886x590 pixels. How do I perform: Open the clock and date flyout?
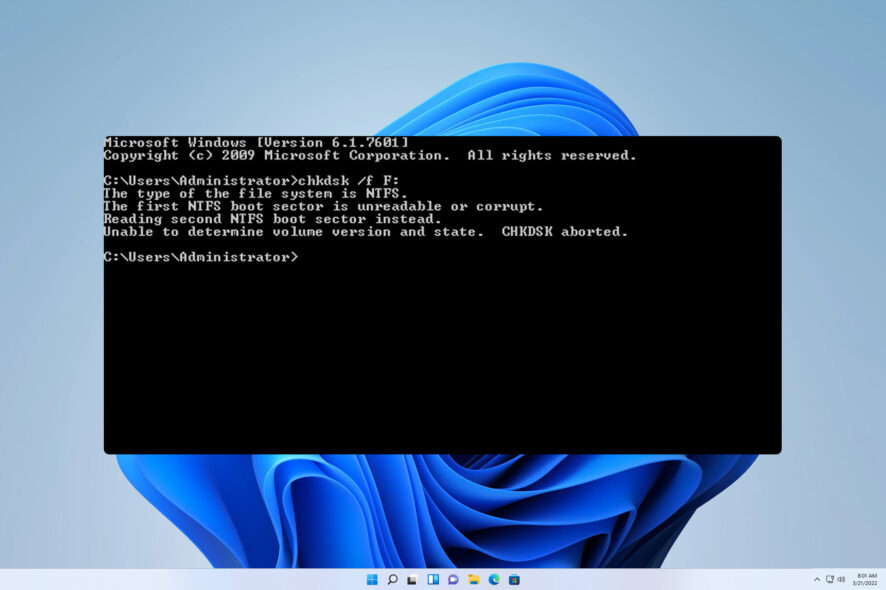865,579
